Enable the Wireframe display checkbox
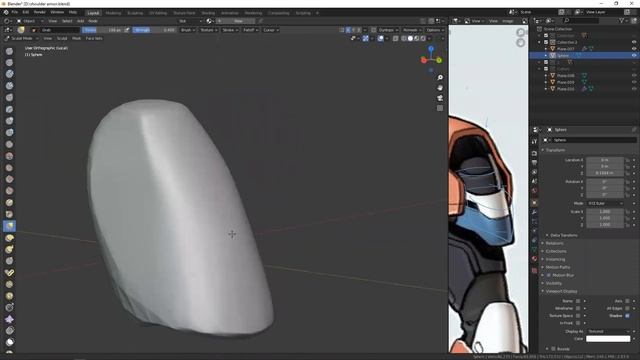Image resolution: width=640 pixels, height=360 pixels. pos(578,308)
